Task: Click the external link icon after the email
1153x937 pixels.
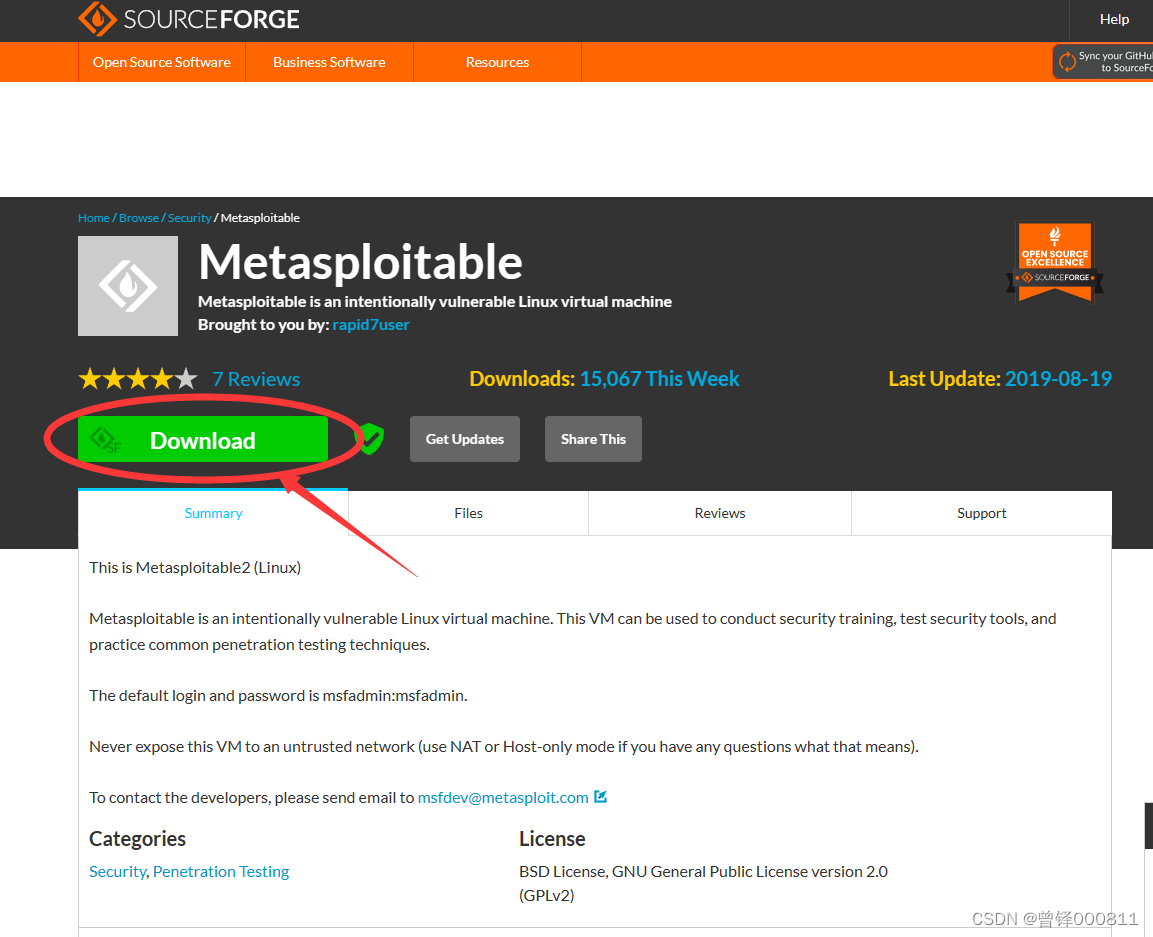Action: click(601, 797)
